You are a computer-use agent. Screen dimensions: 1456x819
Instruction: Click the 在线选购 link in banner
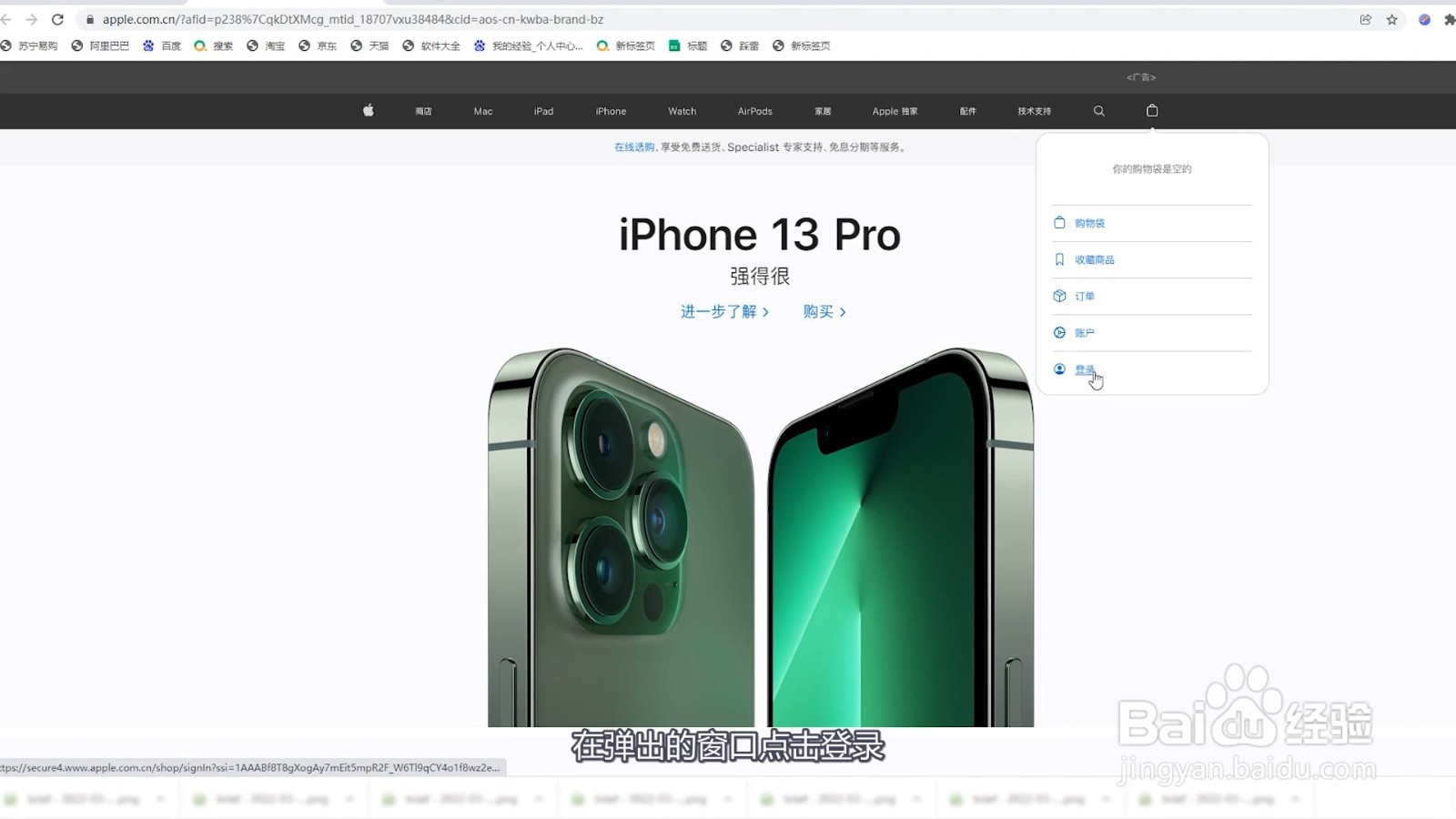pos(634,147)
